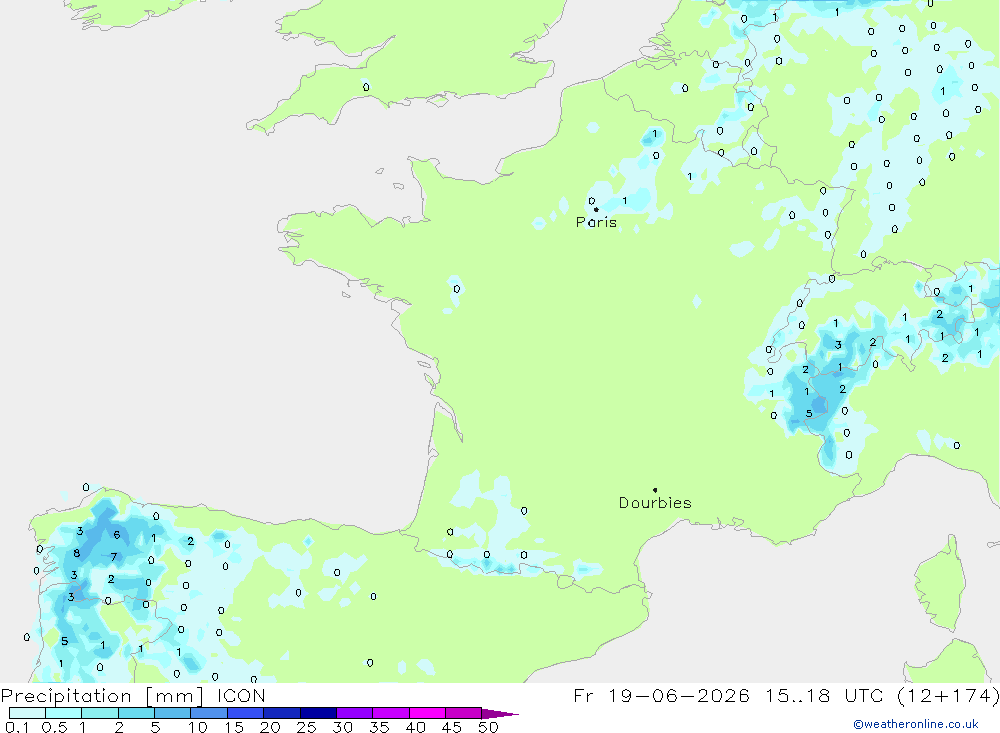Click the '(12+174)' forecast run text
The height and width of the screenshot is (733, 1000).
point(948,695)
